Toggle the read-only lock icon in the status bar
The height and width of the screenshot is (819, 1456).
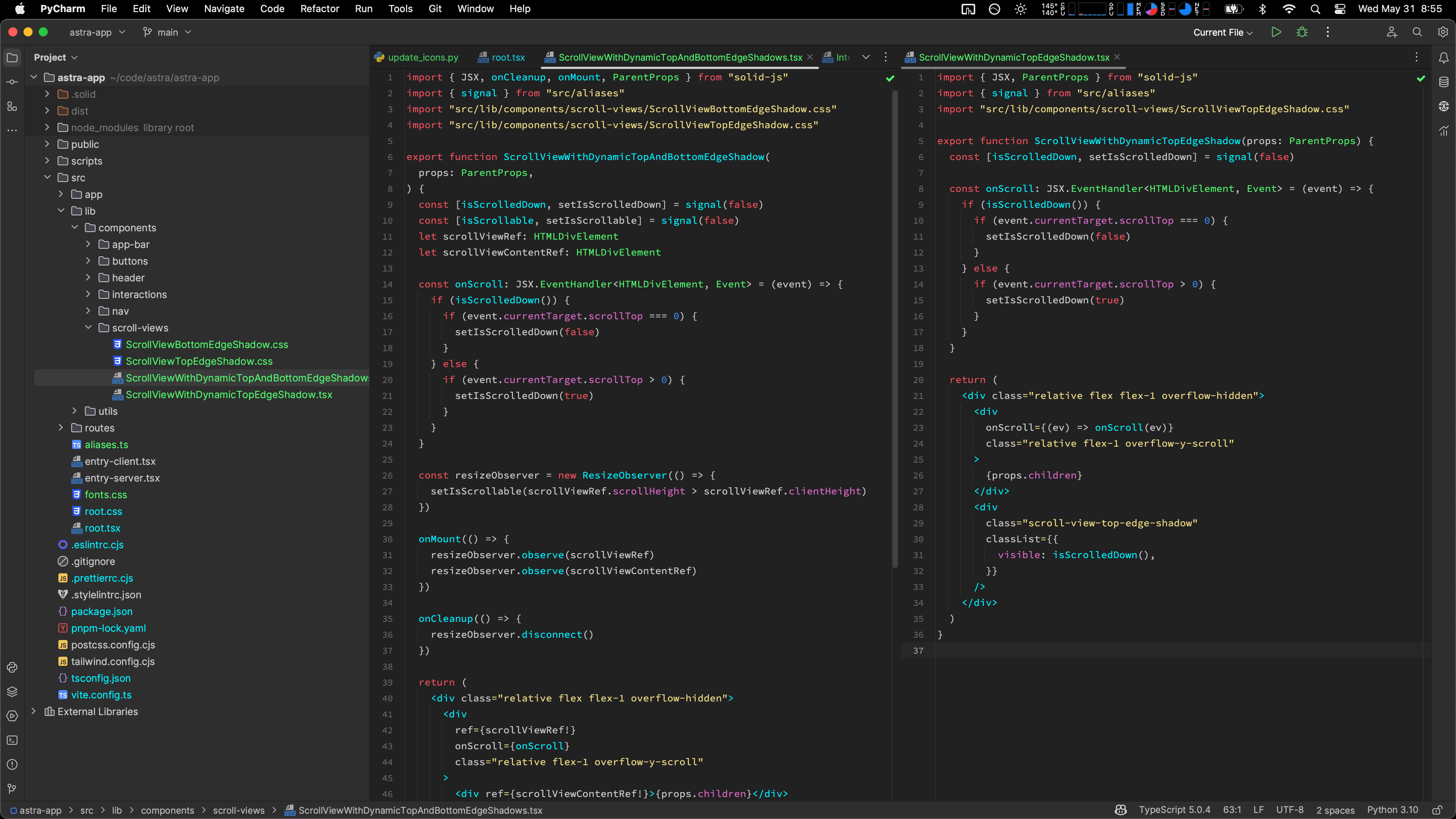click(1437, 810)
